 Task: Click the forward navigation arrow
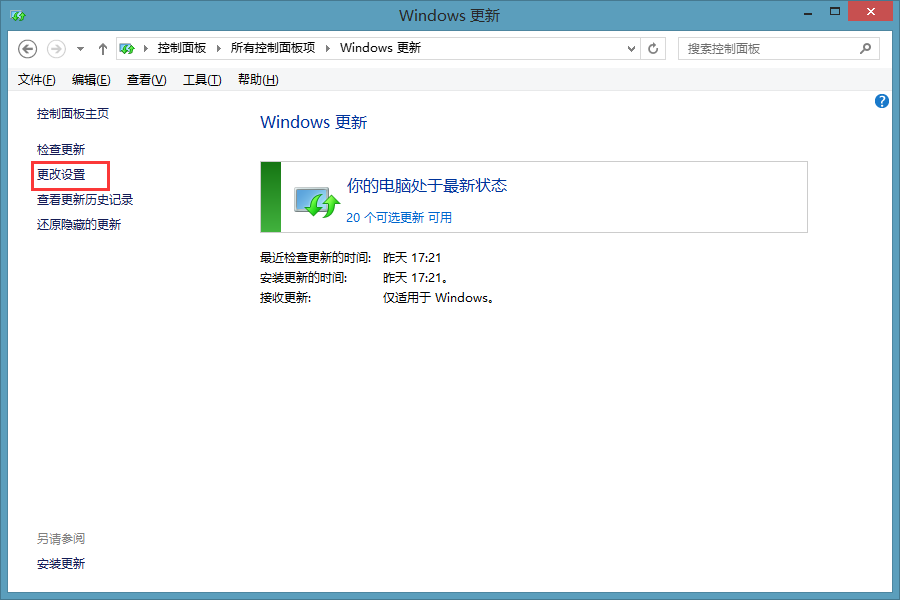pyautogui.click(x=56, y=49)
